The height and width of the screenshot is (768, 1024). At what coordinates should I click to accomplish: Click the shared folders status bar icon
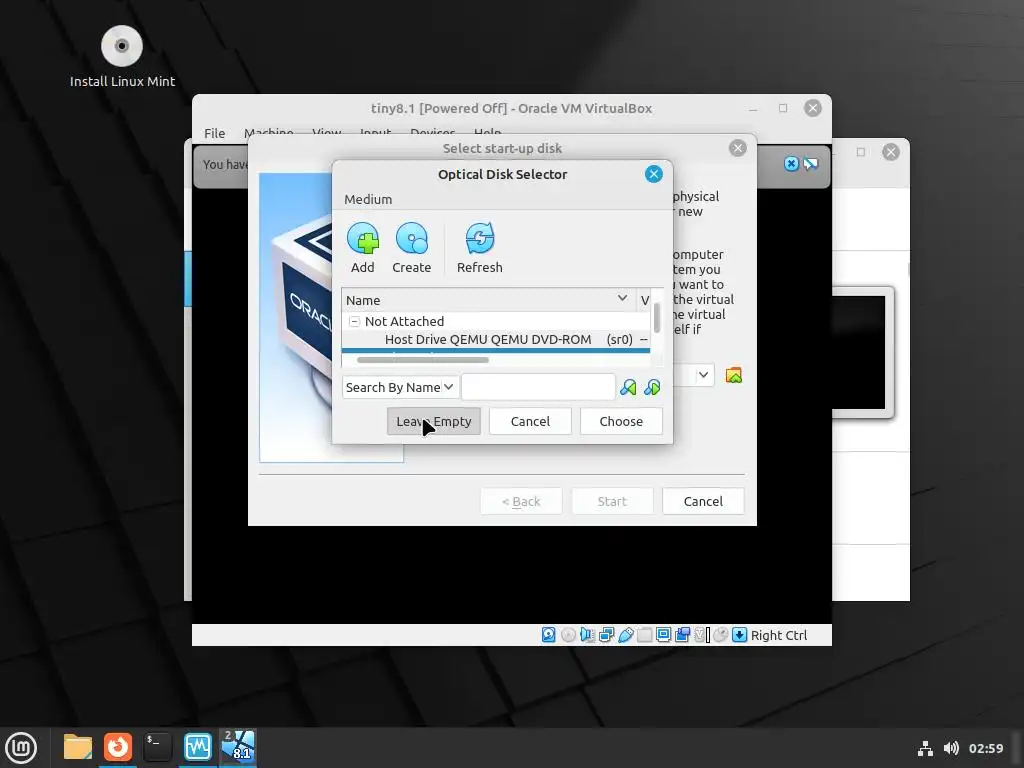(645, 635)
